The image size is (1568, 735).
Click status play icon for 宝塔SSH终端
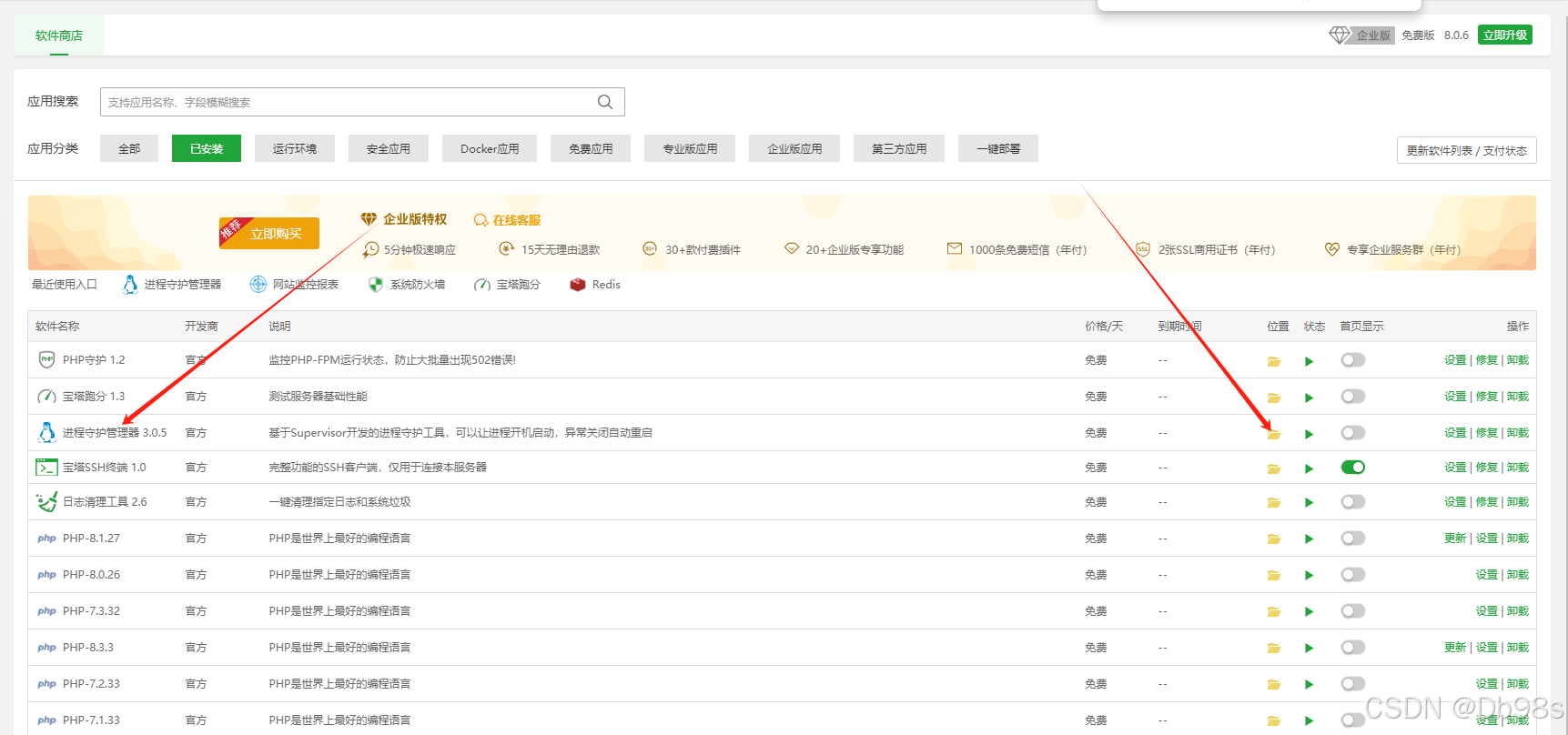pyautogui.click(x=1309, y=468)
